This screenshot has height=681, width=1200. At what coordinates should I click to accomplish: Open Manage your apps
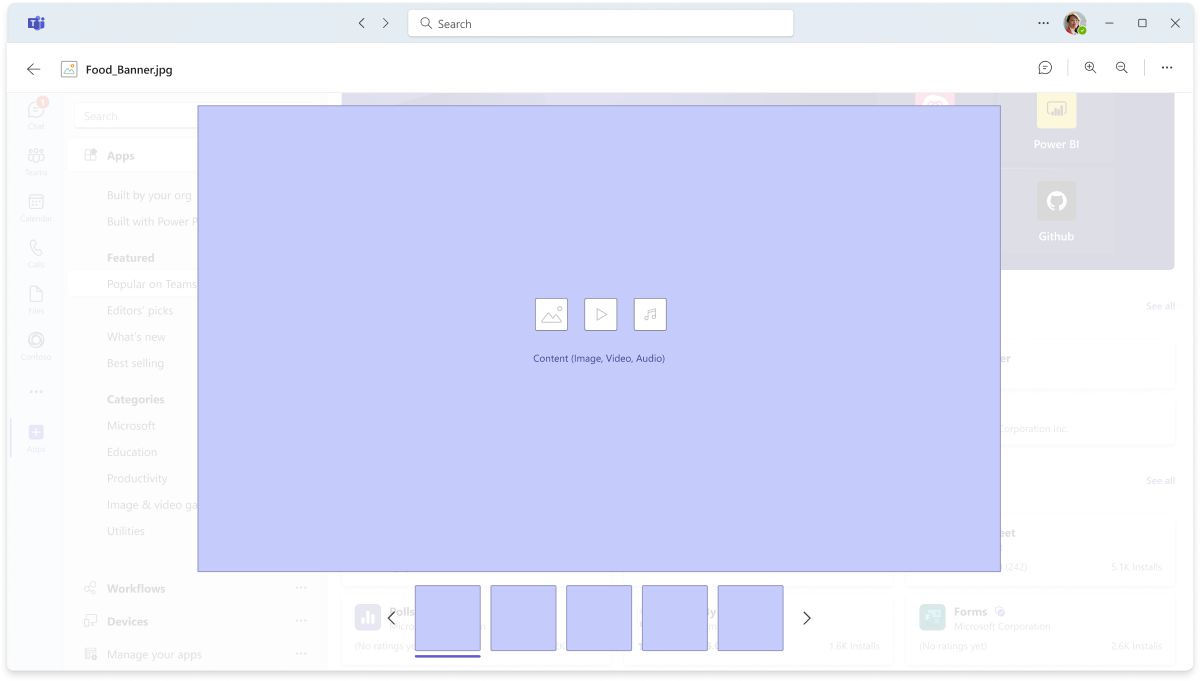coord(154,655)
